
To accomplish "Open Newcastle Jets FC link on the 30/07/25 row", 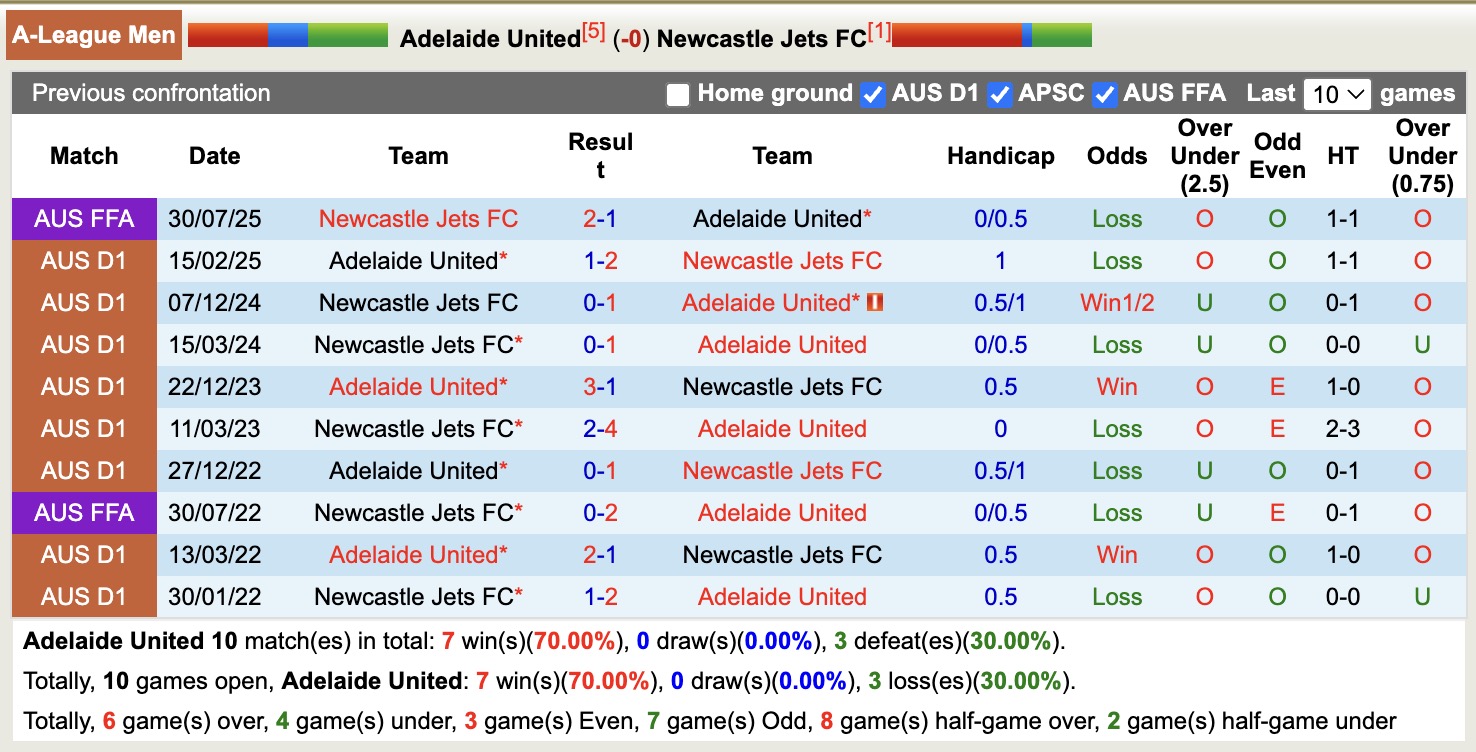I will [418, 218].
